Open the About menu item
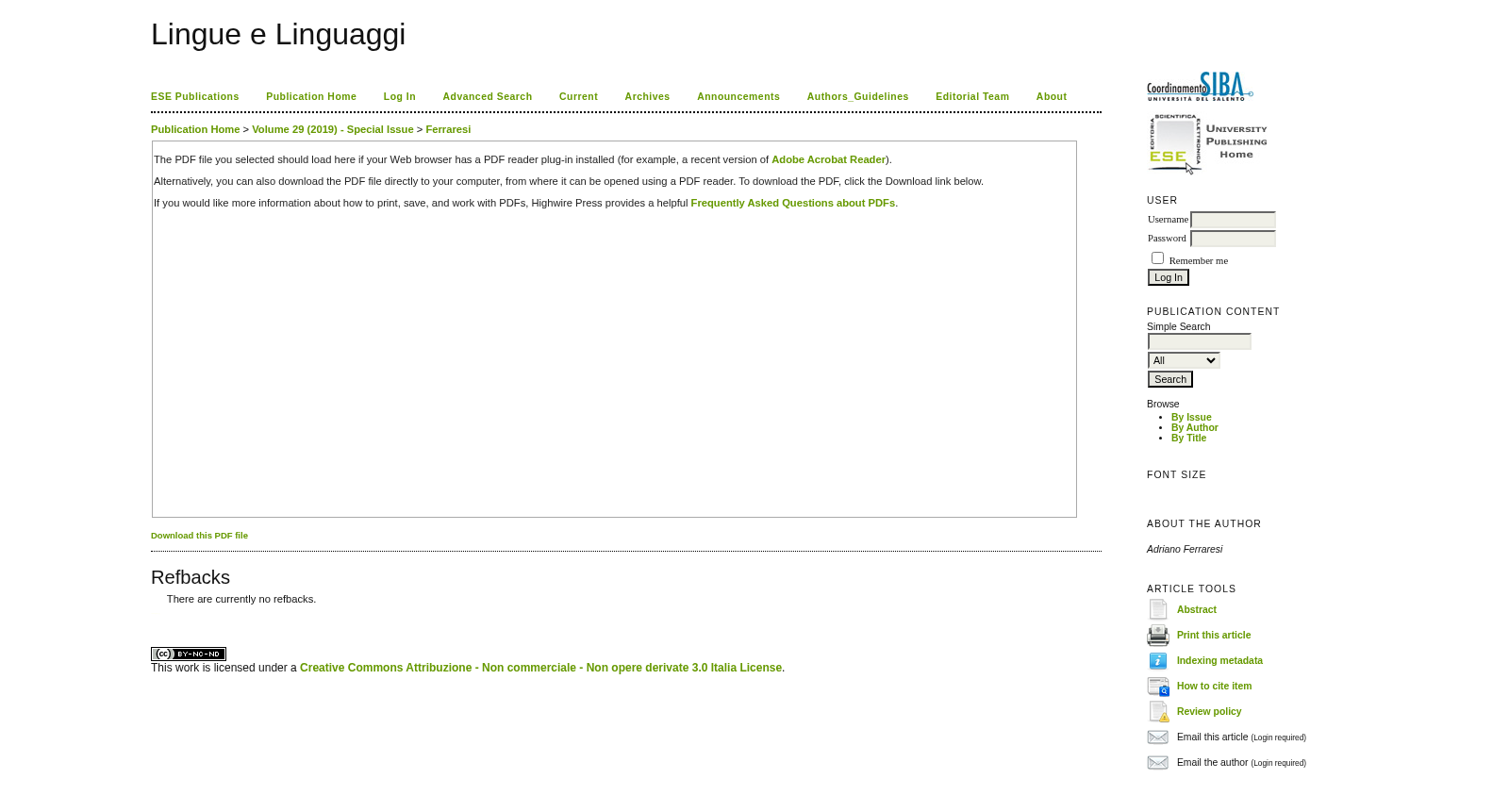 point(1052,96)
